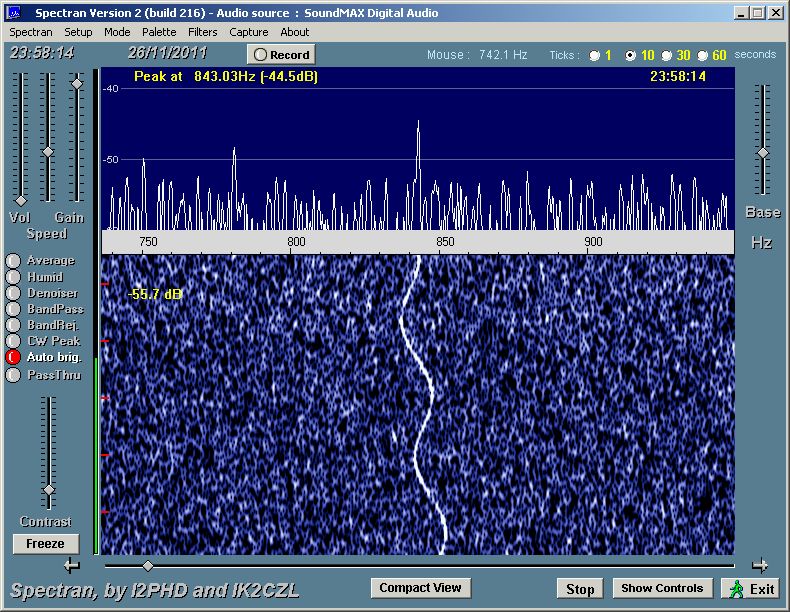This screenshot has height=612, width=790.
Task: Click the 23:58:14 clock at top left
Action: [x=42, y=53]
